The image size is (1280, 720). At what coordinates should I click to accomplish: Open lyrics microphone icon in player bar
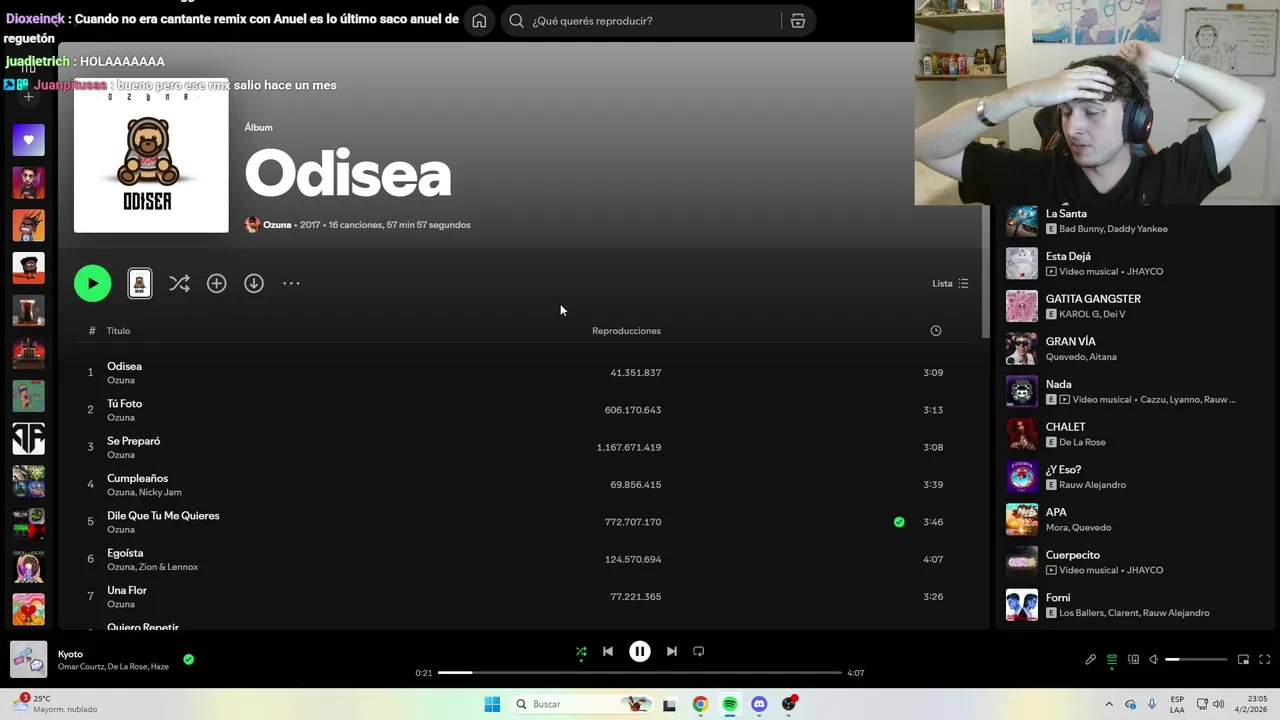1091,659
